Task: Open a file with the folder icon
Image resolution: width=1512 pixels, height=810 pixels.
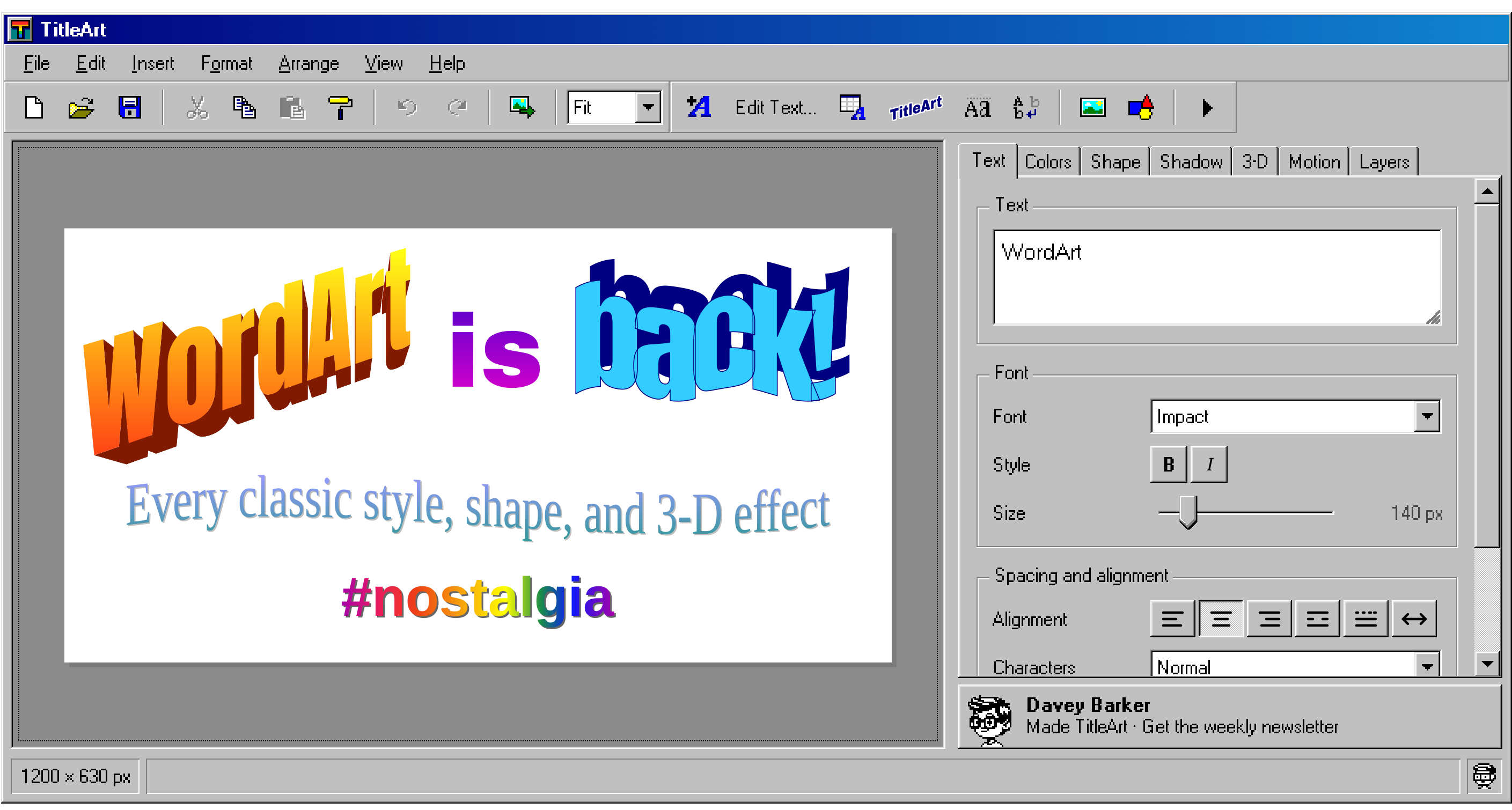Action: (x=82, y=107)
